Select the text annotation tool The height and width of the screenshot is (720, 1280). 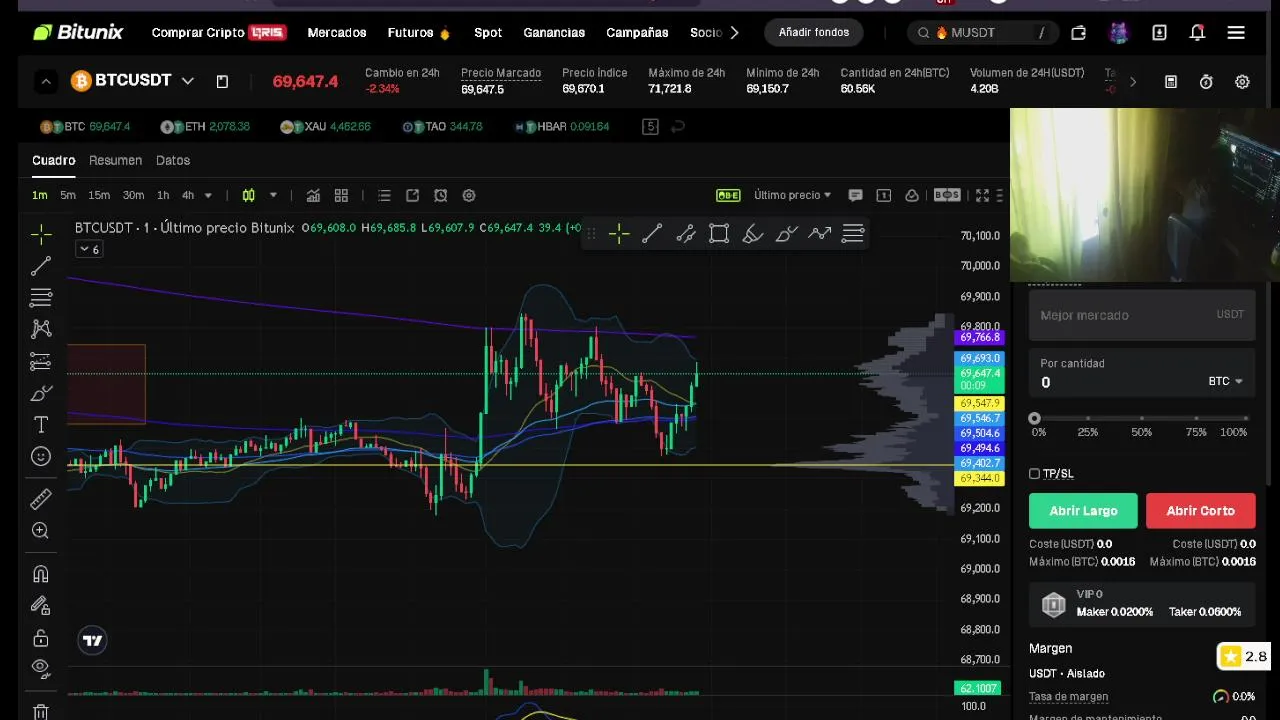(x=41, y=425)
